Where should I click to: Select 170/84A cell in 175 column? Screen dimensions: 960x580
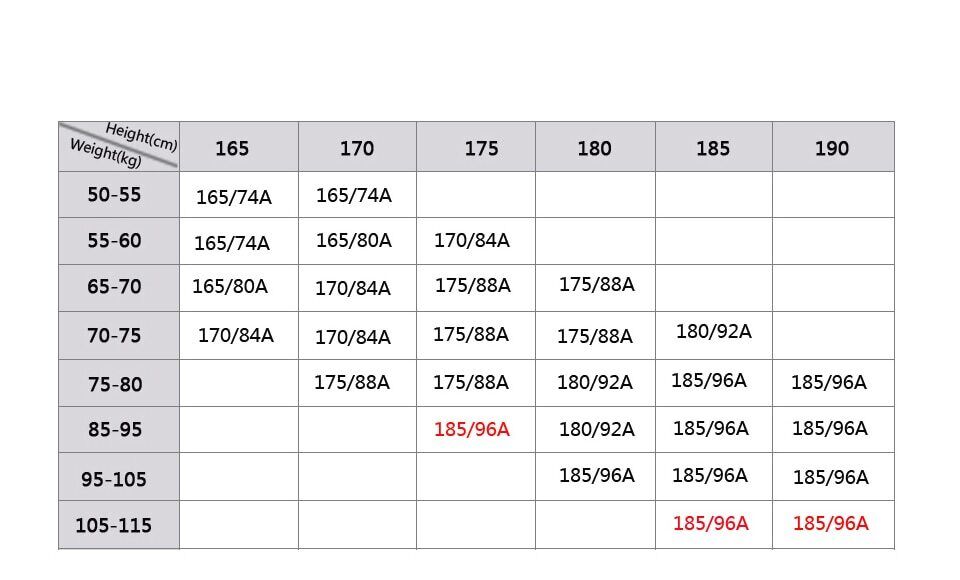coord(472,240)
